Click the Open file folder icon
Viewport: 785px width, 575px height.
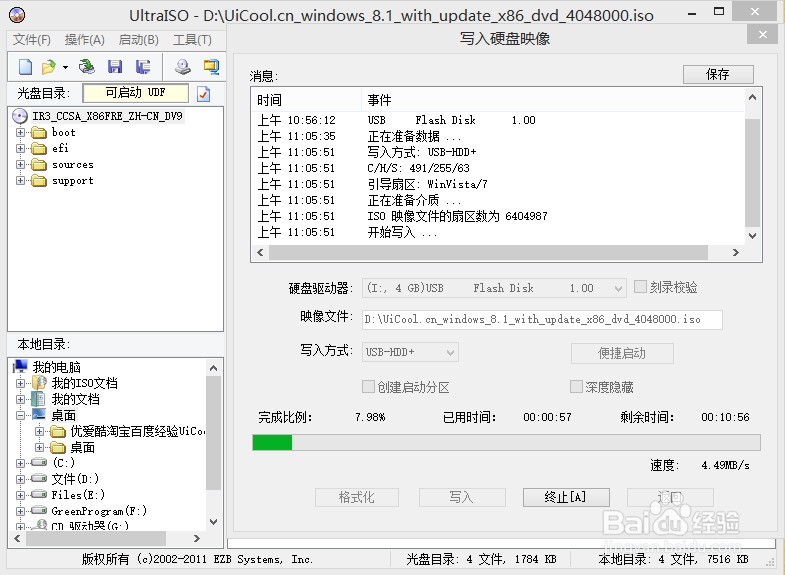pos(49,67)
